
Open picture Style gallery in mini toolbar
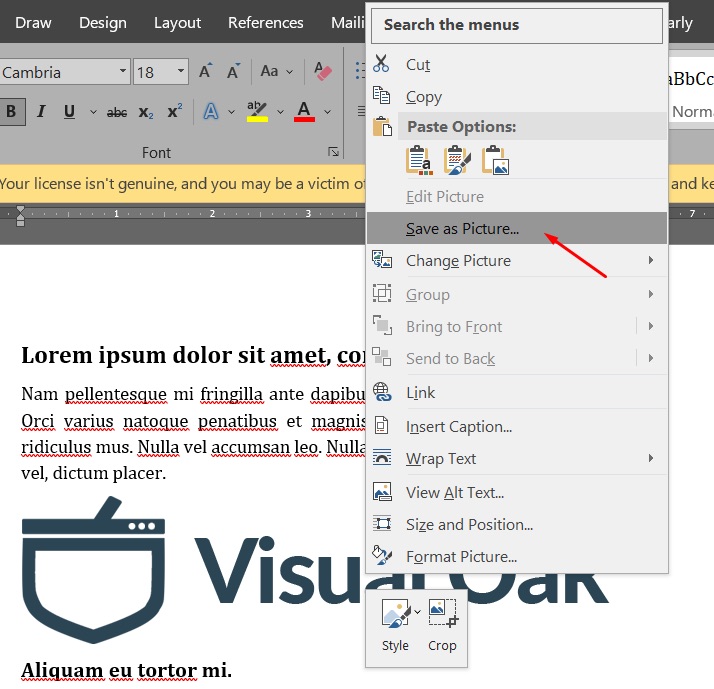tap(395, 625)
